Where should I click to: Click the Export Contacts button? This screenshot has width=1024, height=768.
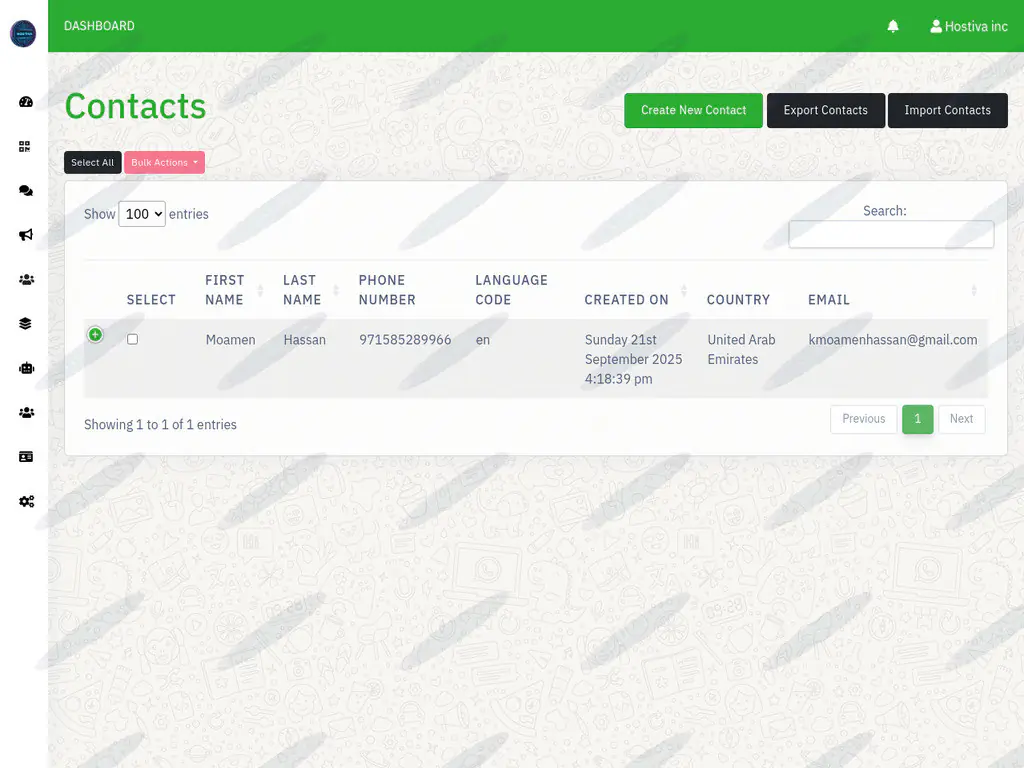(x=825, y=110)
